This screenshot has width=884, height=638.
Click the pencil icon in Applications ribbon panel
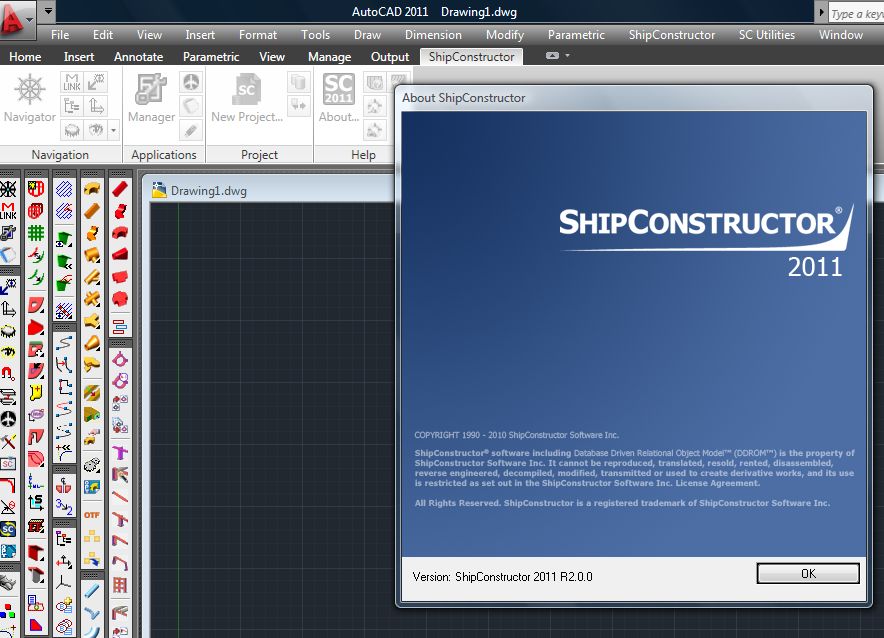191,131
